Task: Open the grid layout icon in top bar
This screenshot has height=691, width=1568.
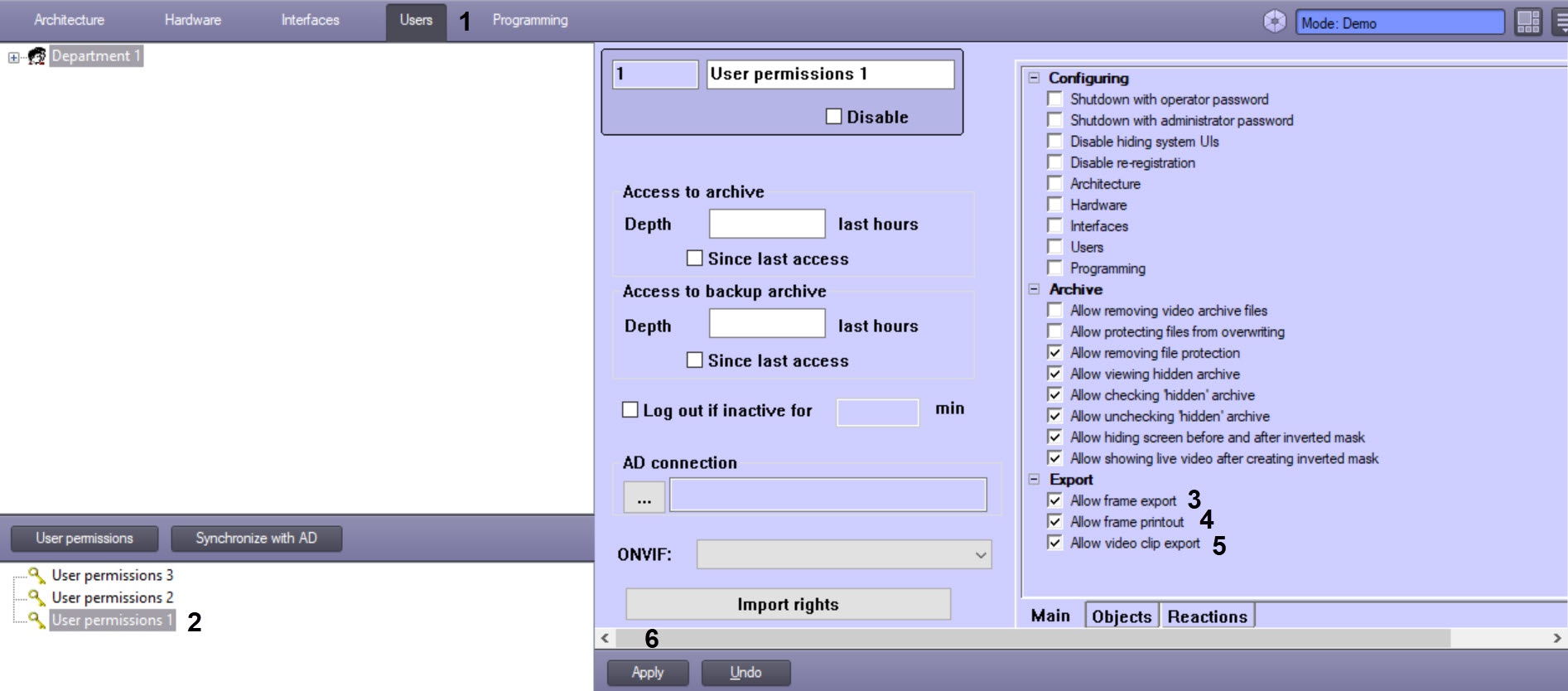Action: click(1528, 22)
